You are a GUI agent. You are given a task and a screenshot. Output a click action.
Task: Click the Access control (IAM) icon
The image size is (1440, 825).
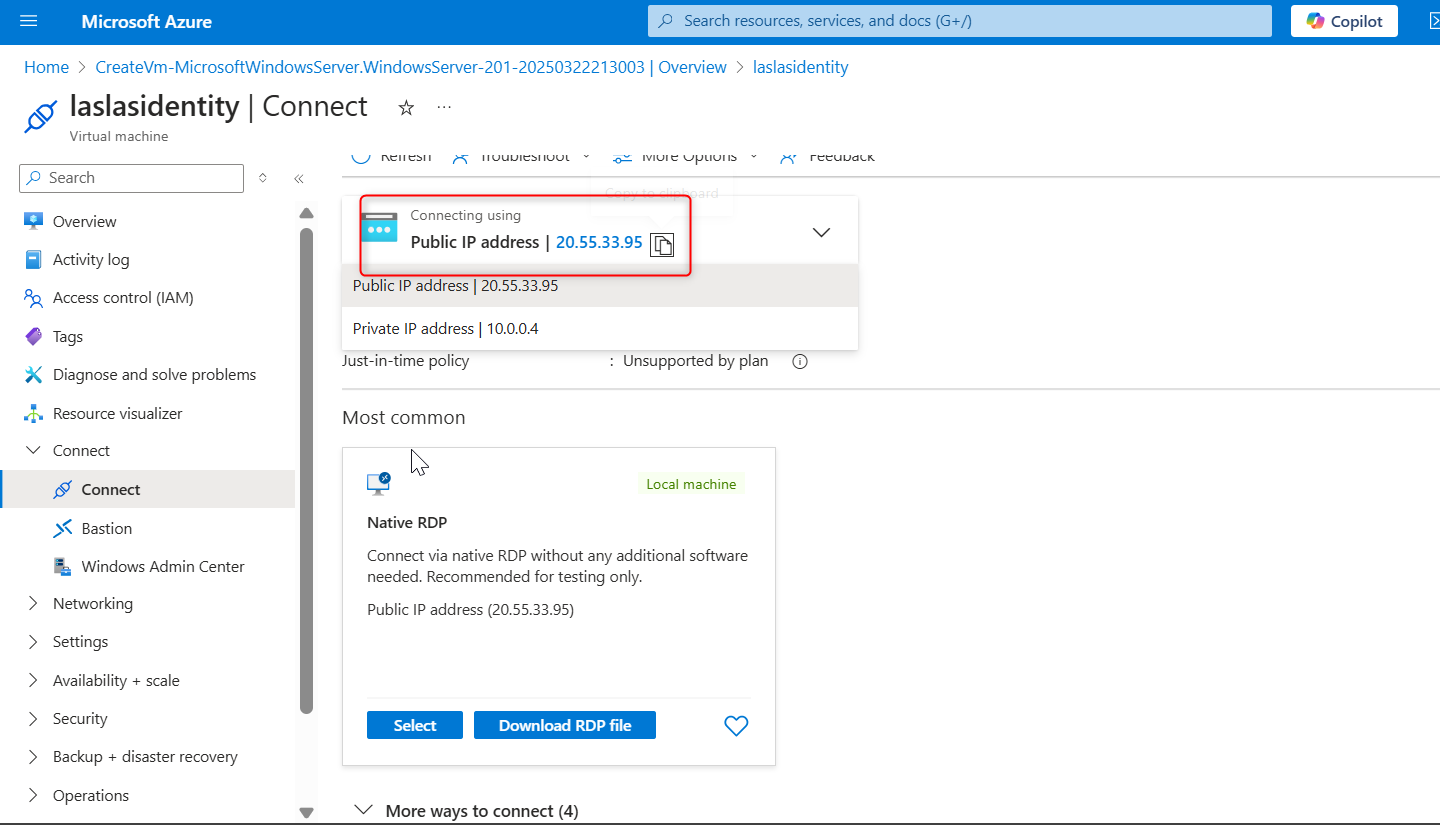click(x=34, y=297)
